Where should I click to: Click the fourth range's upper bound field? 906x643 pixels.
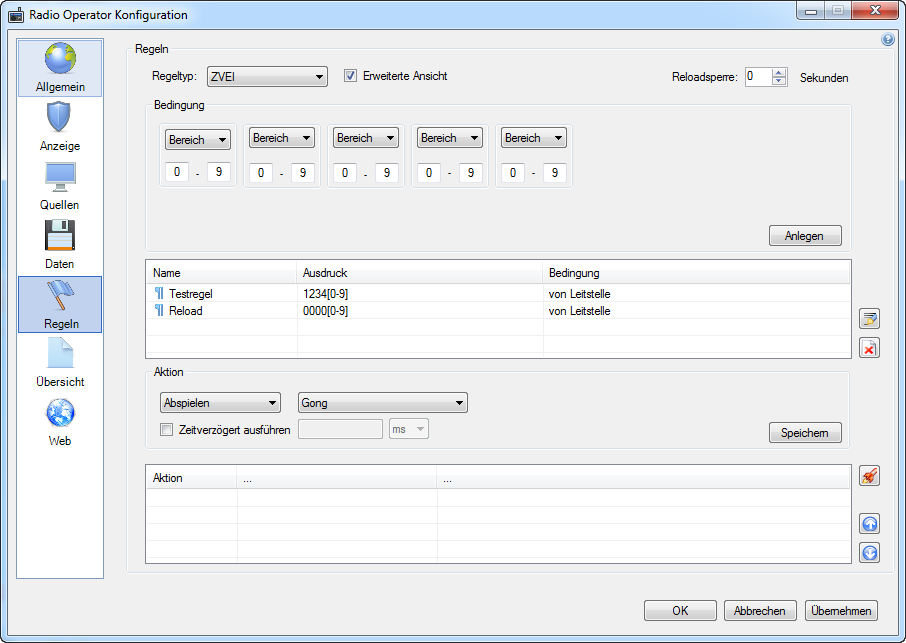[471, 173]
